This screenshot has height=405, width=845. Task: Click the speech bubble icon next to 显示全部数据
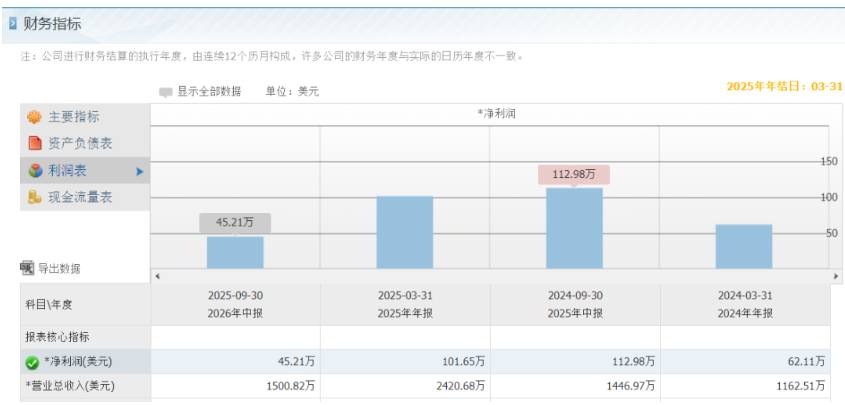click(165, 92)
